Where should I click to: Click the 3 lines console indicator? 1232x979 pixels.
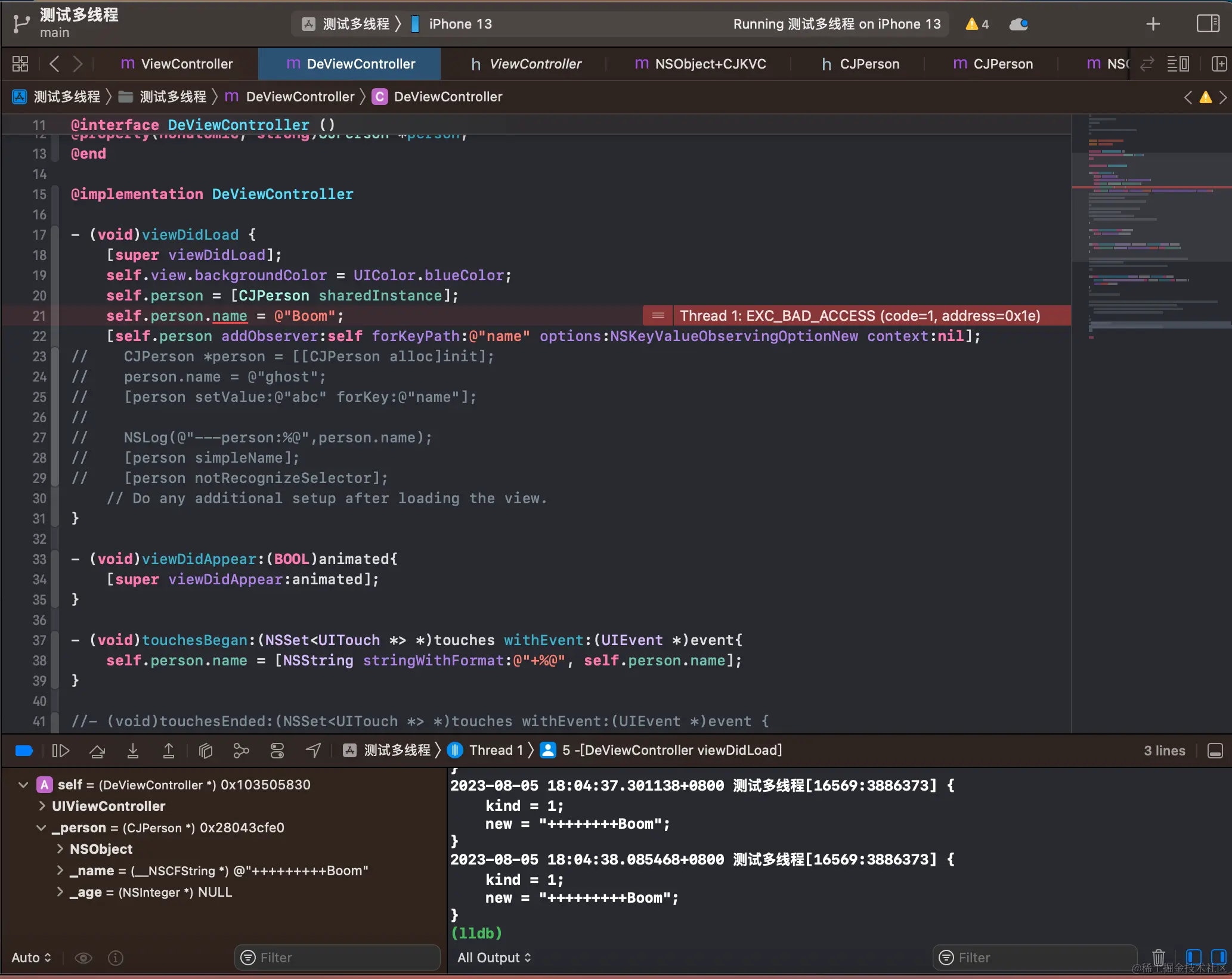[x=1164, y=751]
